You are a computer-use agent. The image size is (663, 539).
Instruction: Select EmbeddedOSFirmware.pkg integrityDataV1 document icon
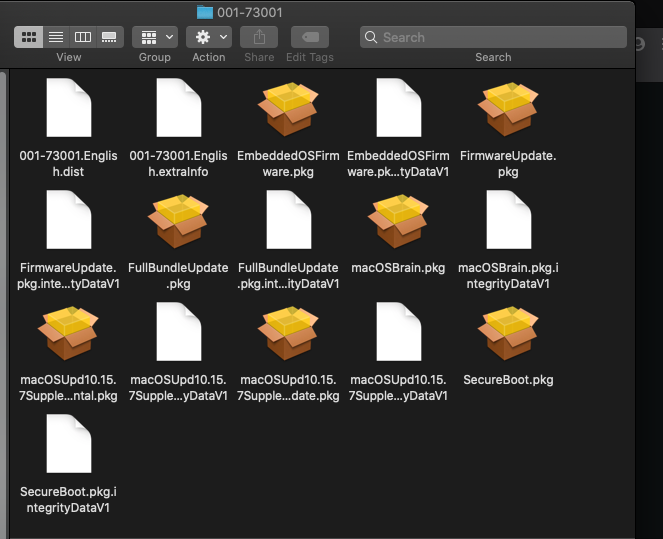tap(398, 107)
